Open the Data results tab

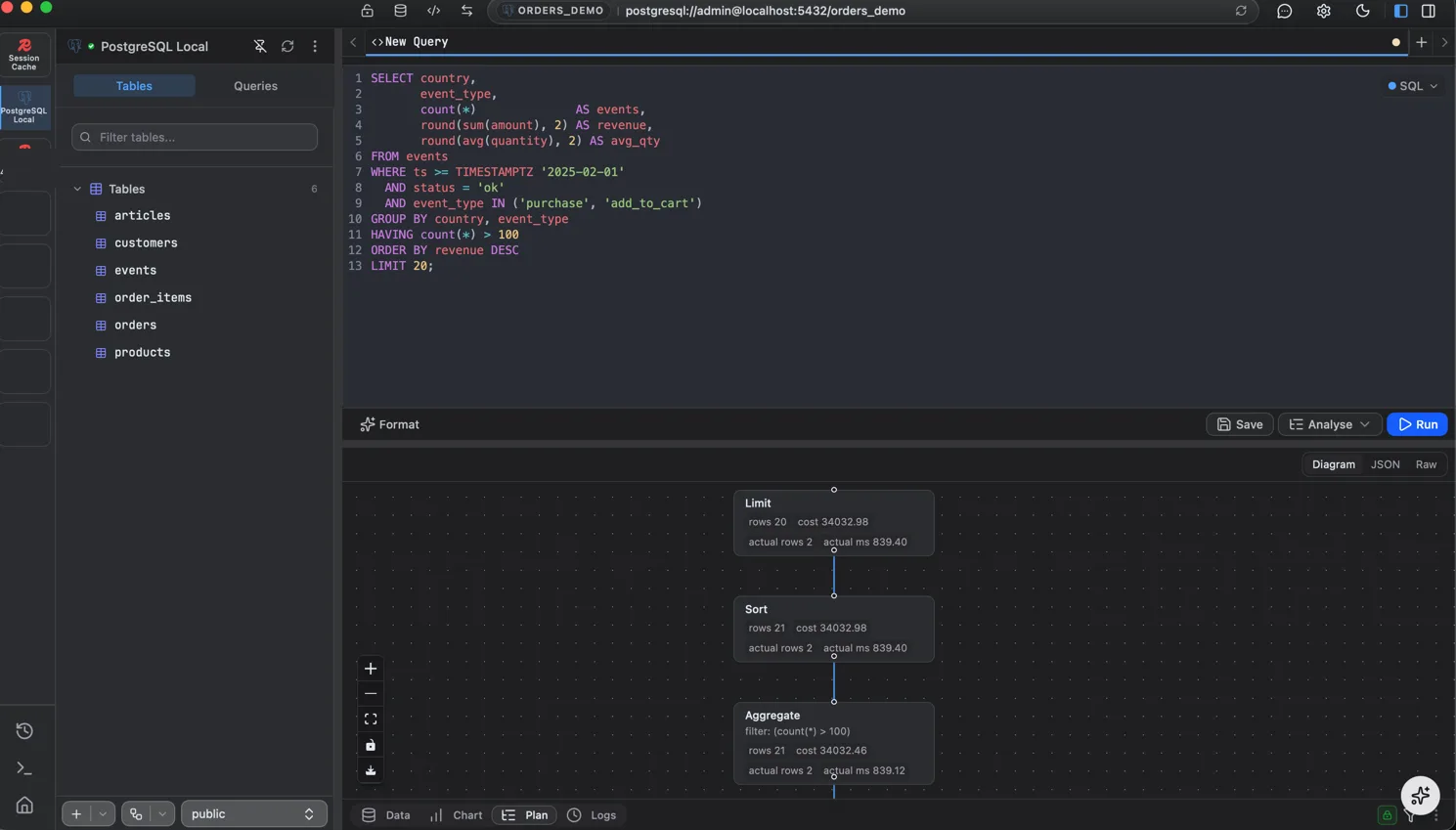pyautogui.click(x=386, y=814)
